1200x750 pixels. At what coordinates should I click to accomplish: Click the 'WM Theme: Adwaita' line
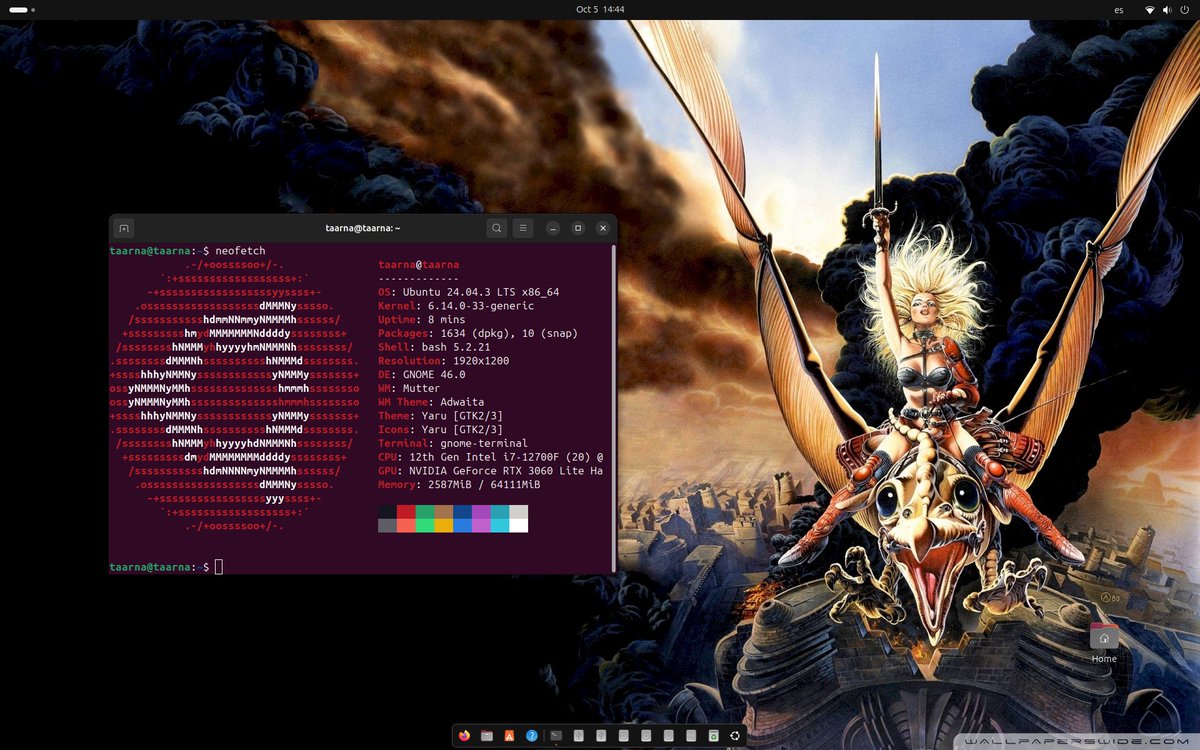431,402
